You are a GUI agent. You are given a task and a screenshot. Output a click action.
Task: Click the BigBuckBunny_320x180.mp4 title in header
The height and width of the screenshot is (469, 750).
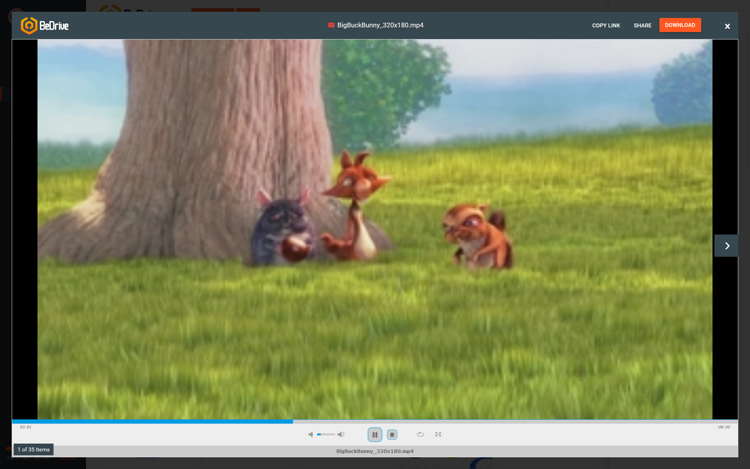380,25
